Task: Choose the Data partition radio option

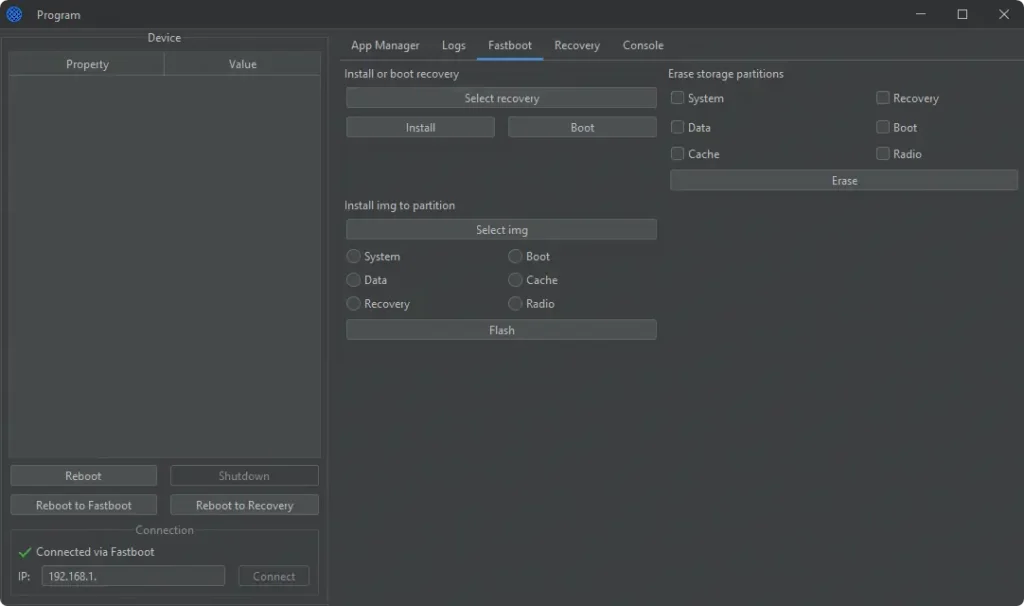Action: (x=353, y=280)
